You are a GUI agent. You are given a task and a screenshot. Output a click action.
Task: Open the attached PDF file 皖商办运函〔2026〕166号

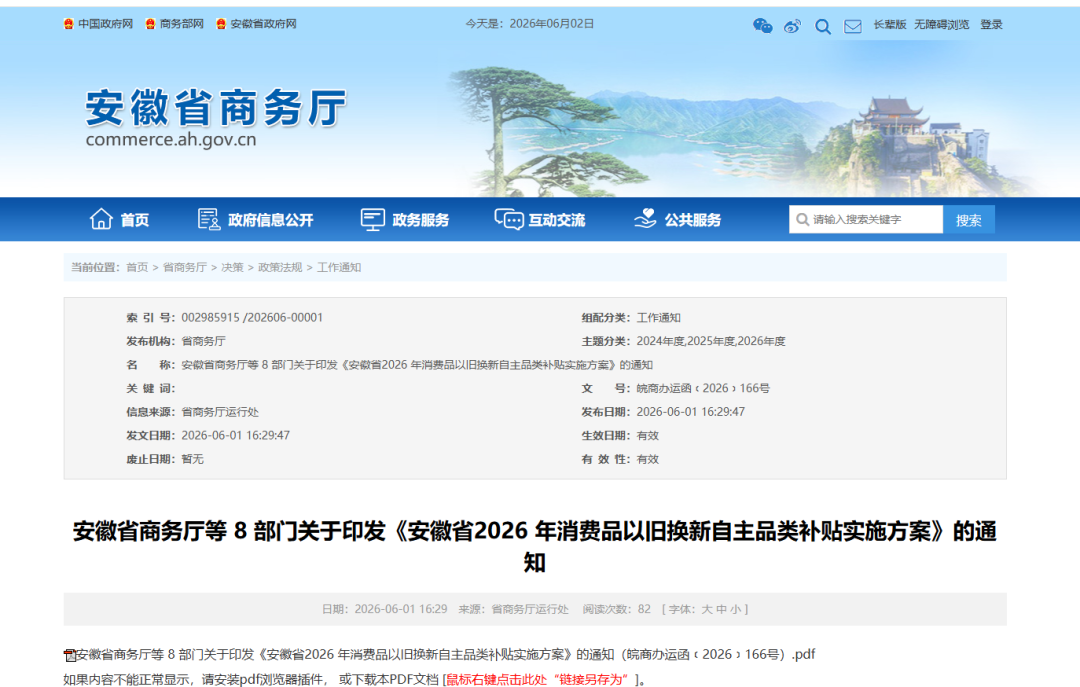click(x=446, y=655)
